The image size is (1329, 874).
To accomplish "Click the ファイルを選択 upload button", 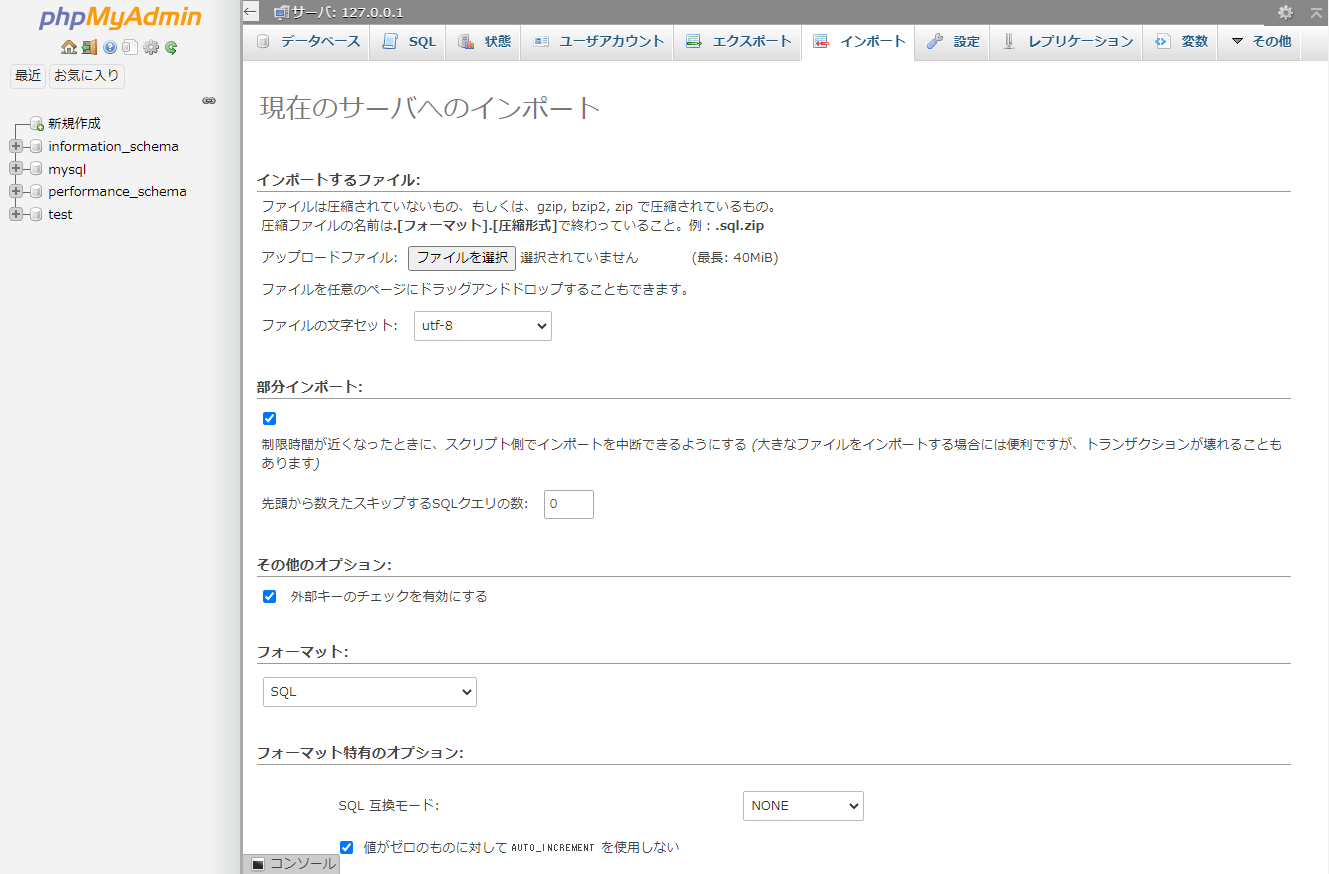I will click(x=461, y=258).
